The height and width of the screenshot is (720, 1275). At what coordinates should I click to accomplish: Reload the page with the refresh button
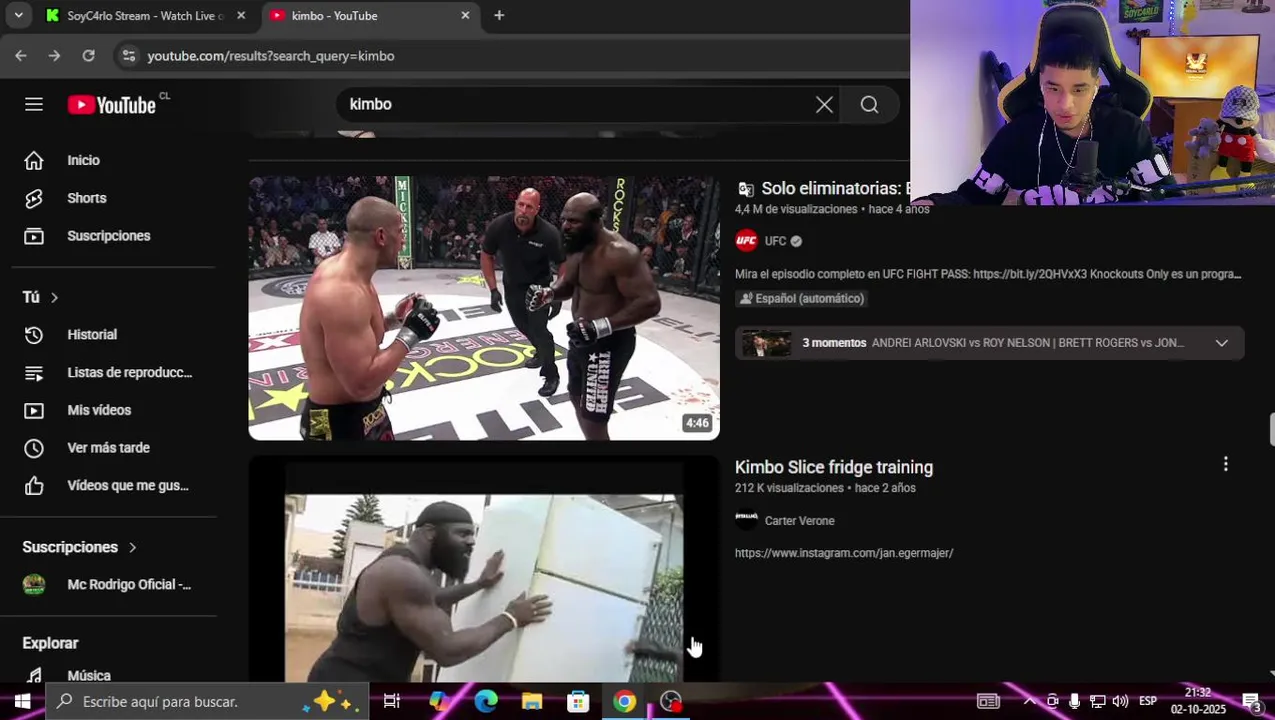pyautogui.click(x=88, y=56)
